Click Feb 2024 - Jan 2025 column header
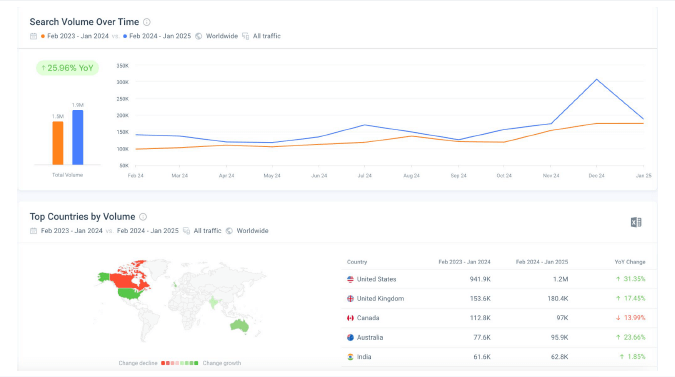 [x=542, y=262]
